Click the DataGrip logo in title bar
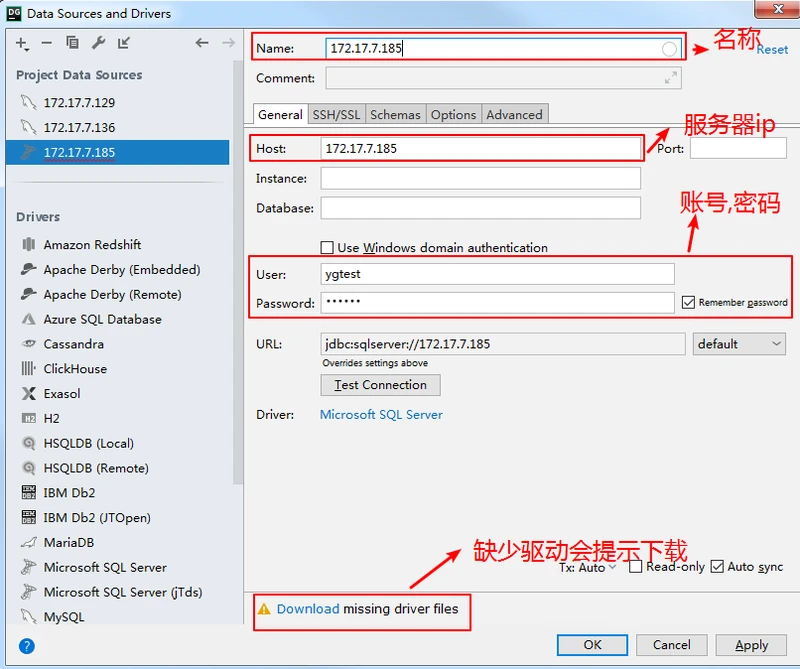Viewport: 800px width, 669px height. tap(14, 13)
